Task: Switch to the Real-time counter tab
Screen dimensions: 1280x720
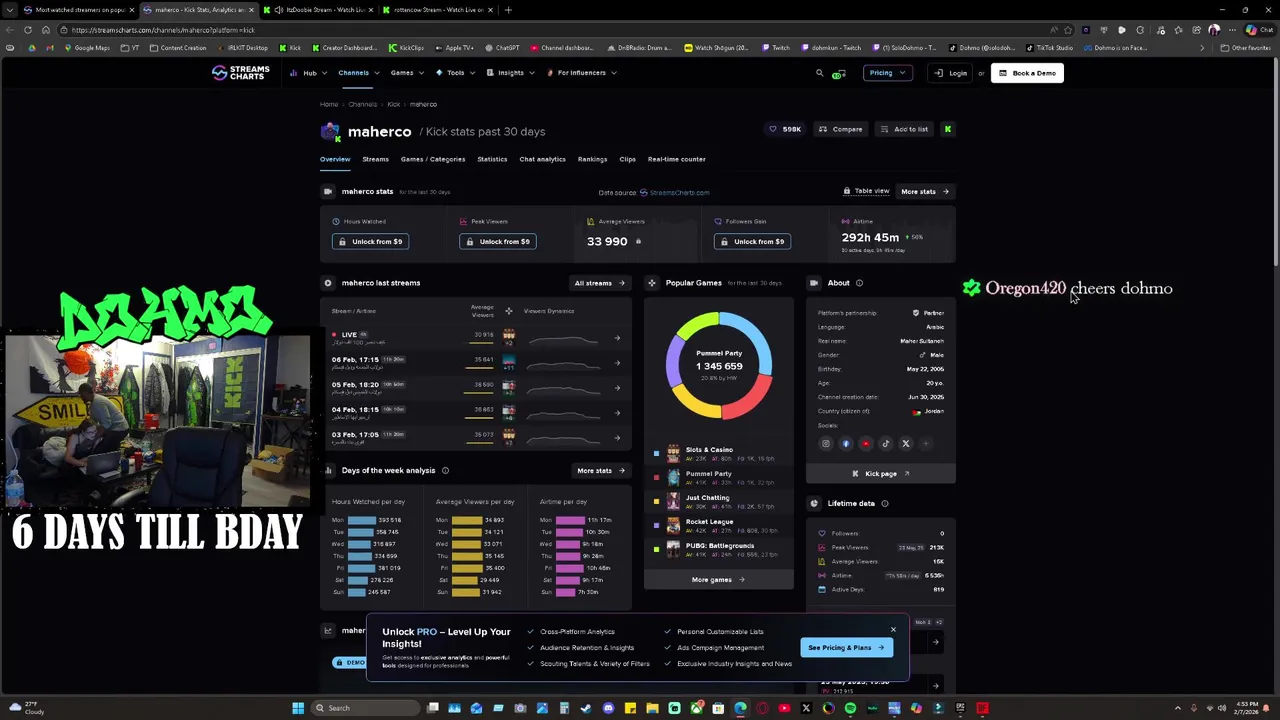Action: (x=676, y=159)
